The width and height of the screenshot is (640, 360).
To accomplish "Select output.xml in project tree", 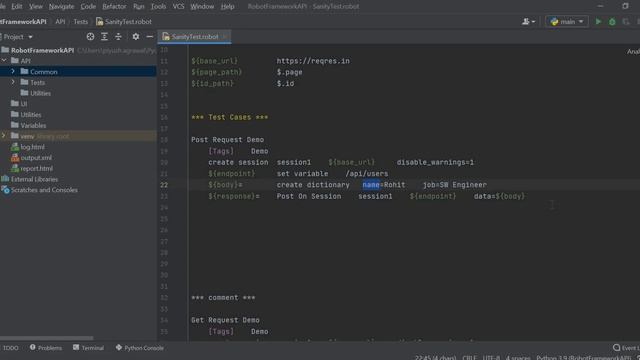I will pos(36,158).
